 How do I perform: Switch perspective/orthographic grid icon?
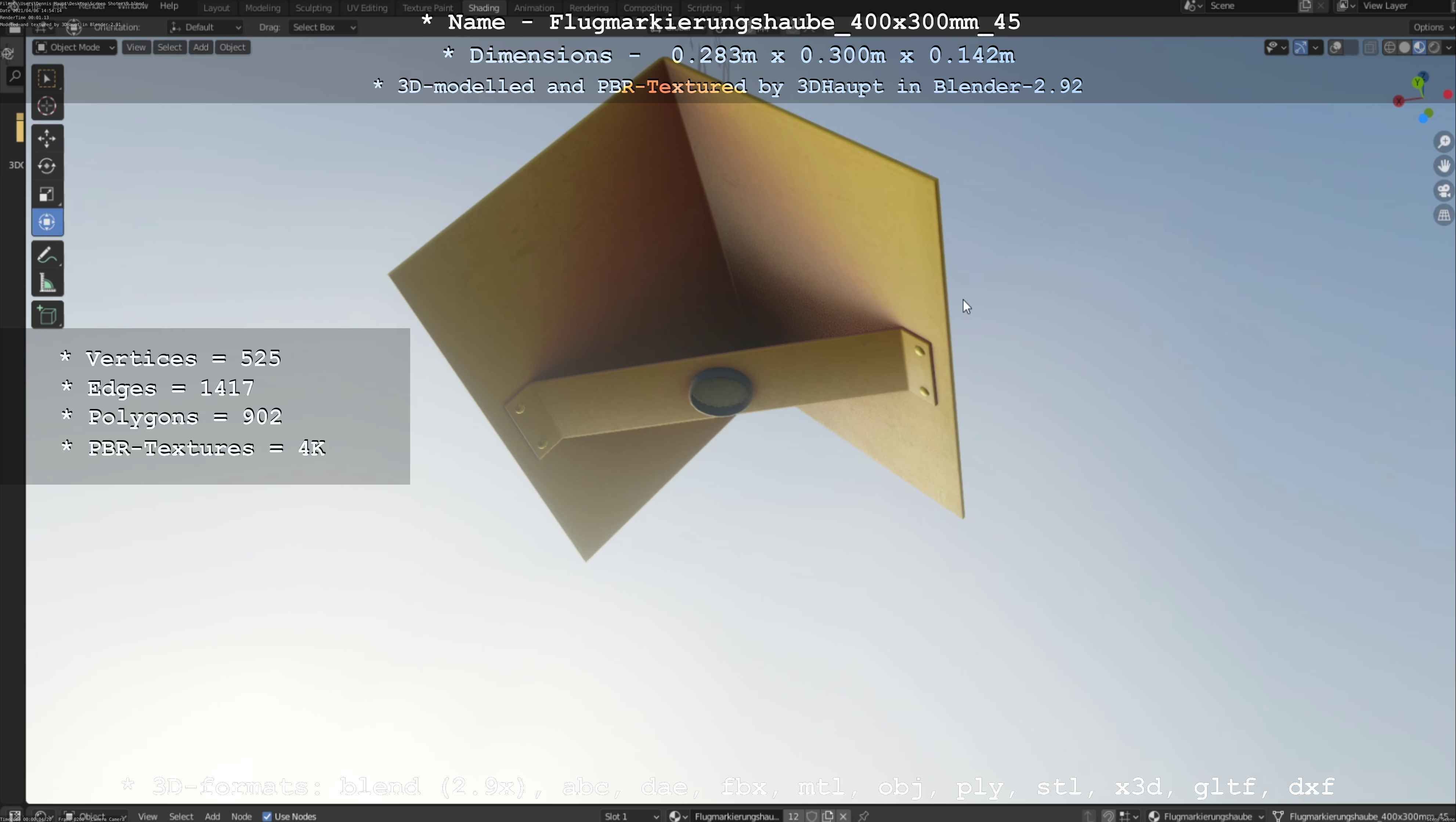(1444, 215)
